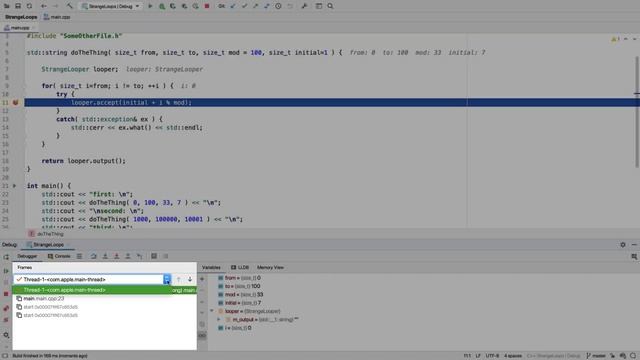
Task: Collapse the looper variable node
Action: [x=212, y=311]
